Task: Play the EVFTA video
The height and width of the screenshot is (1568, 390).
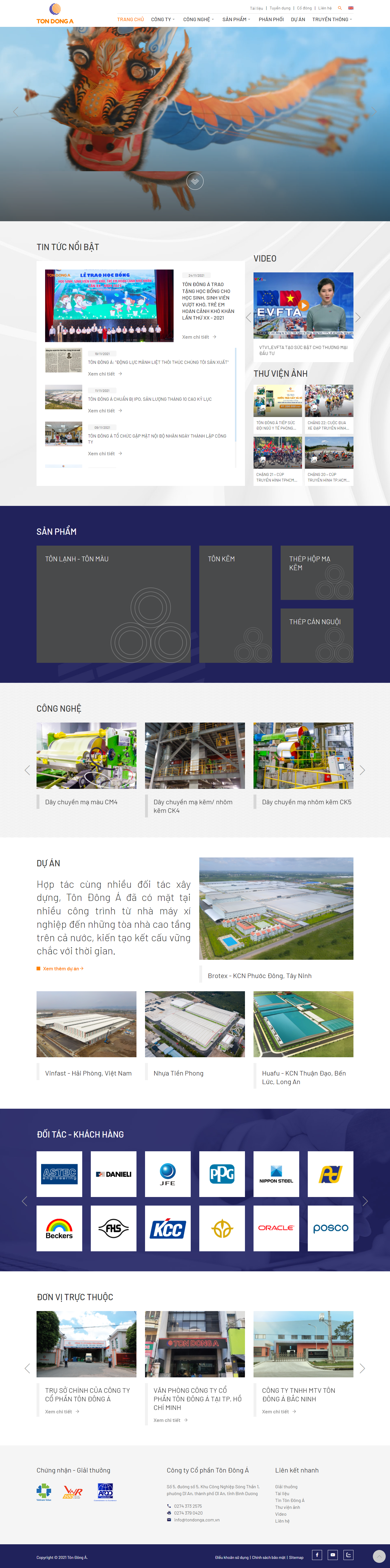Action: pos(303,305)
